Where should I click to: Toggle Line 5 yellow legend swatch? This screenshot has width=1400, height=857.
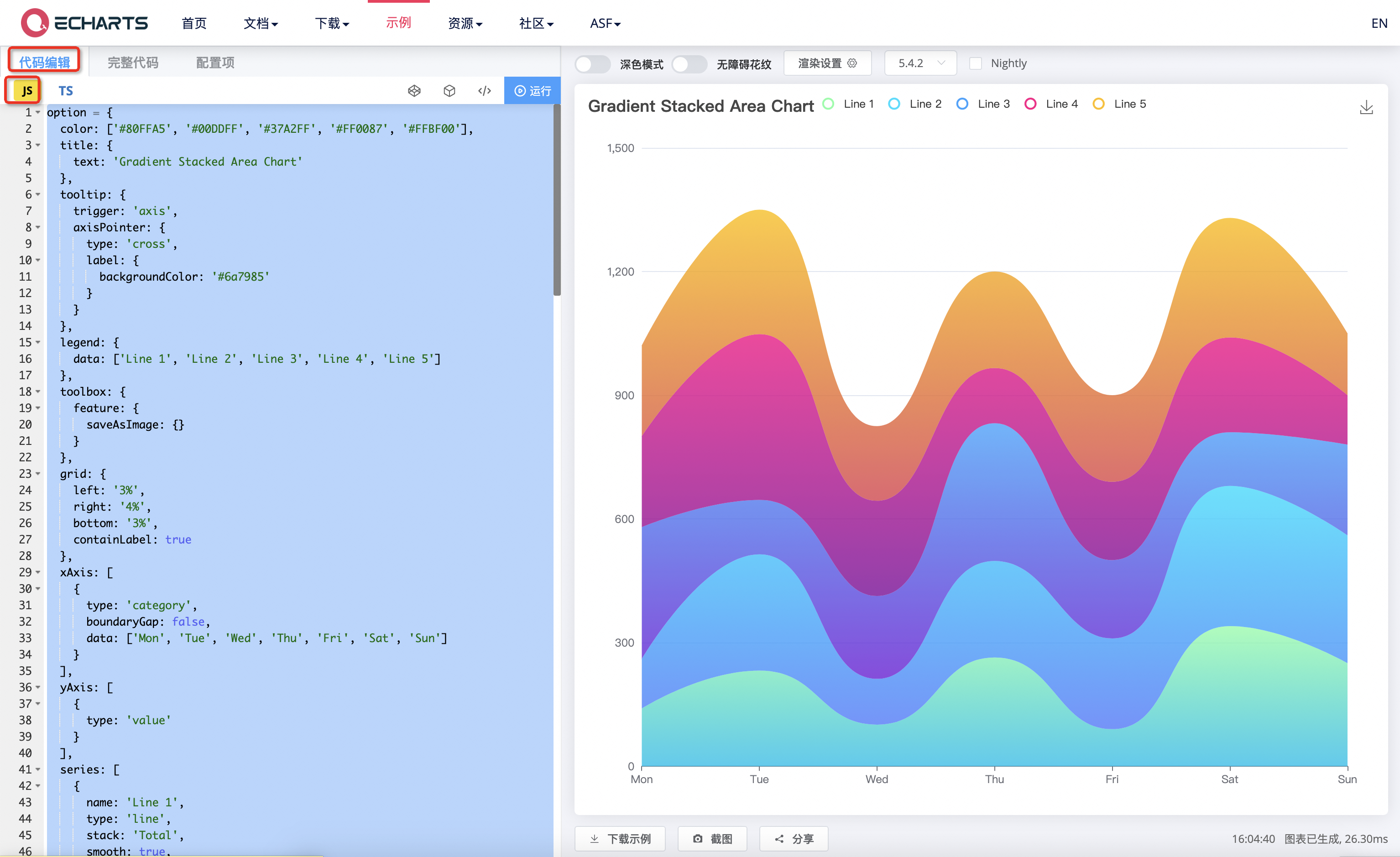[x=1098, y=104]
